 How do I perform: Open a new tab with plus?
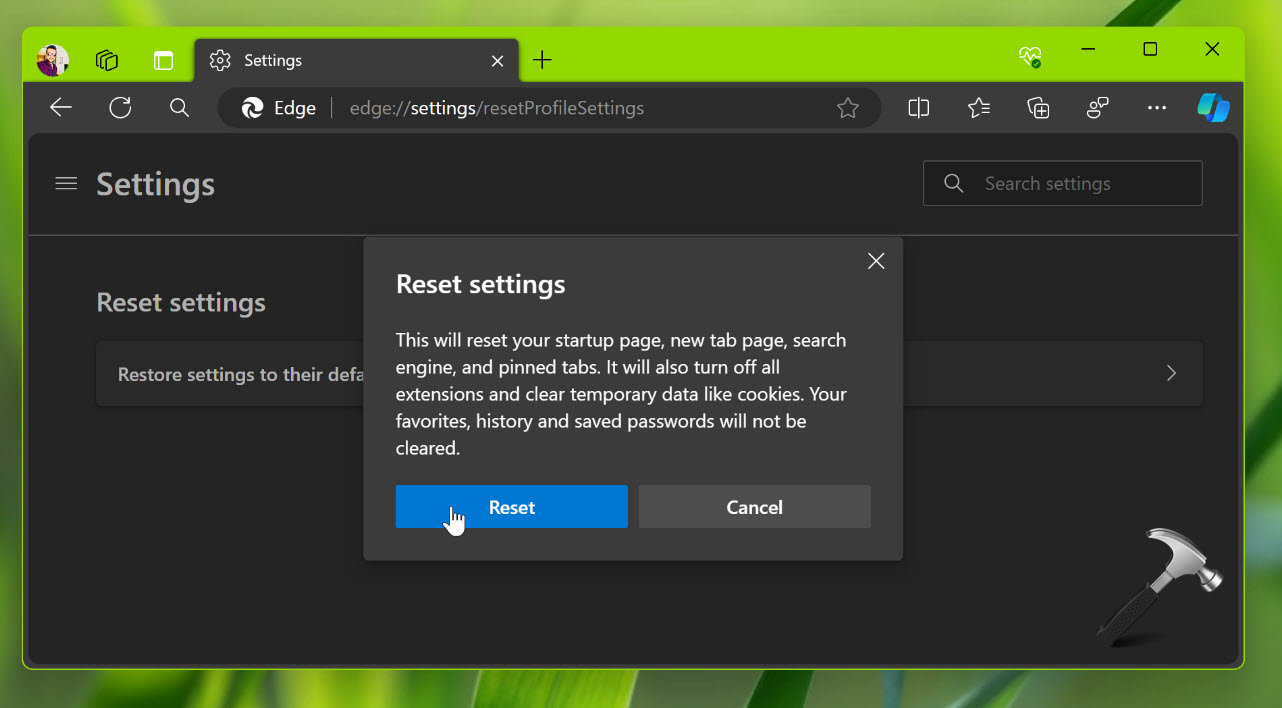[542, 60]
